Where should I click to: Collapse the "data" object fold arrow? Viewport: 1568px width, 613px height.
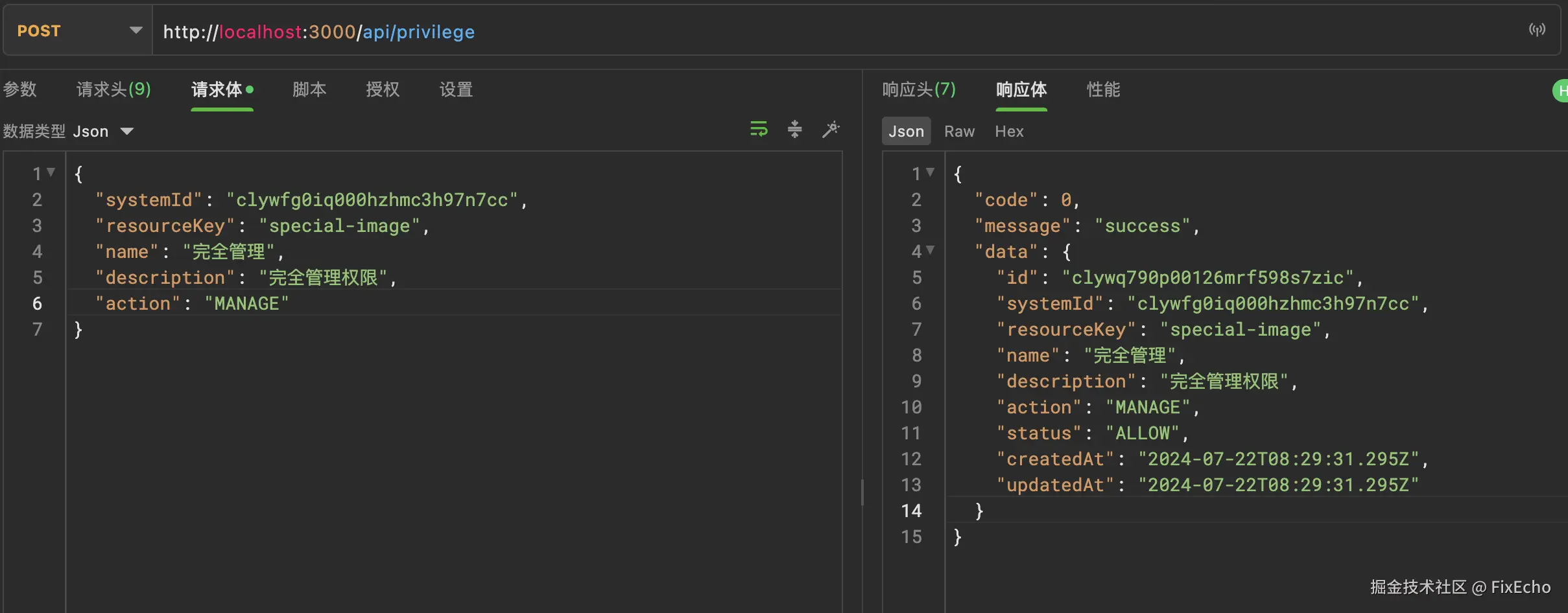click(931, 250)
